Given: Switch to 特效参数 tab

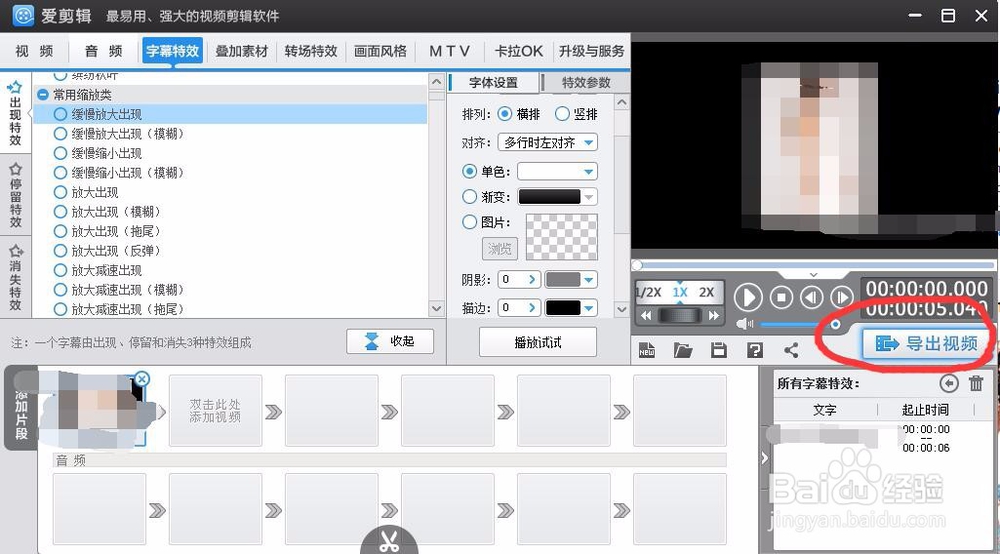Looking at the screenshot, I should click(585, 82).
